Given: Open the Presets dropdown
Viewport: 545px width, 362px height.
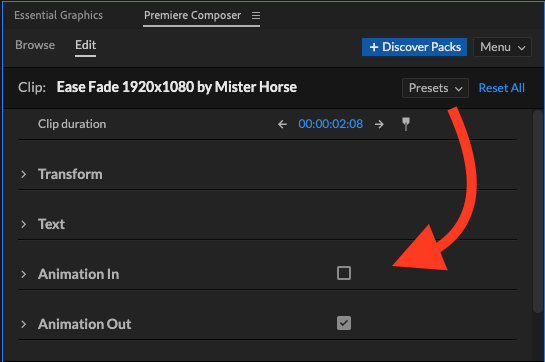Looking at the screenshot, I should click(x=435, y=88).
